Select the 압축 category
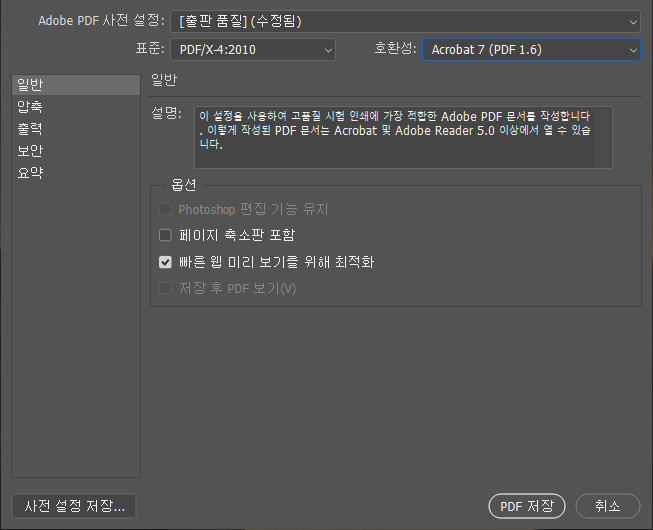653x530 pixels. tap(76, 107)
